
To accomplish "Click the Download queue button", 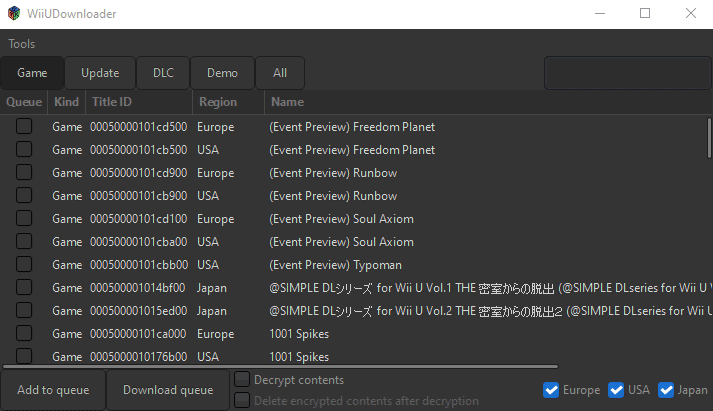I will click(x=168, y=390).
